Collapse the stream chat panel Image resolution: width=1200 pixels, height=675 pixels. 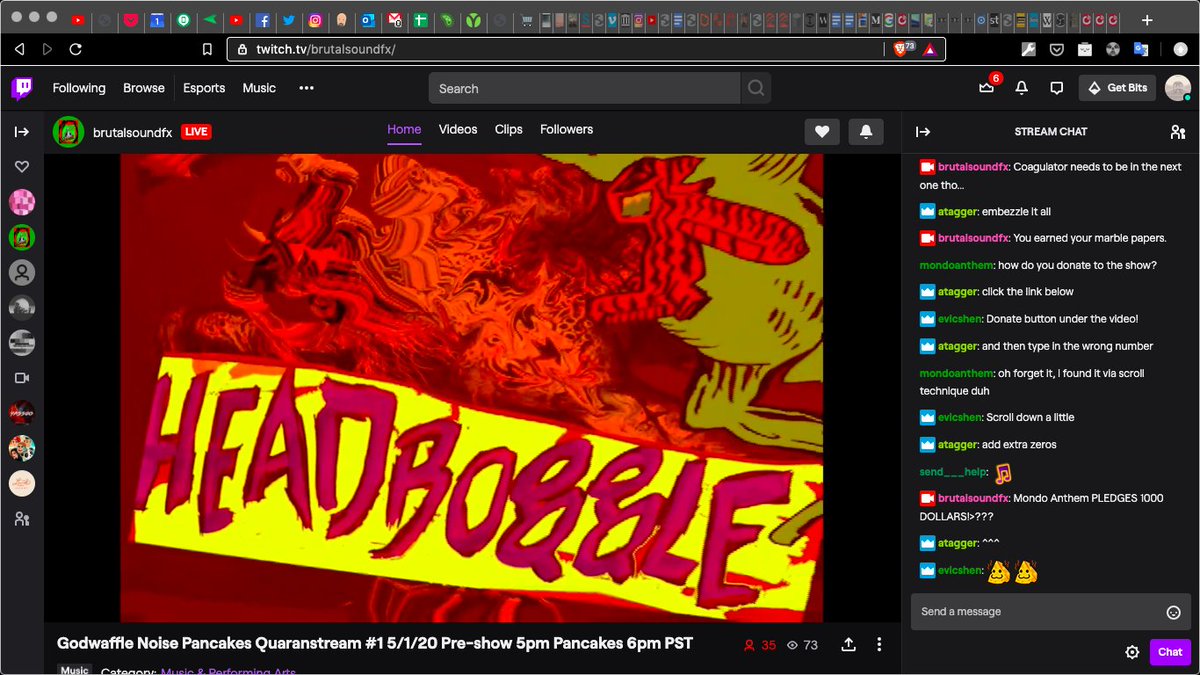923,132
